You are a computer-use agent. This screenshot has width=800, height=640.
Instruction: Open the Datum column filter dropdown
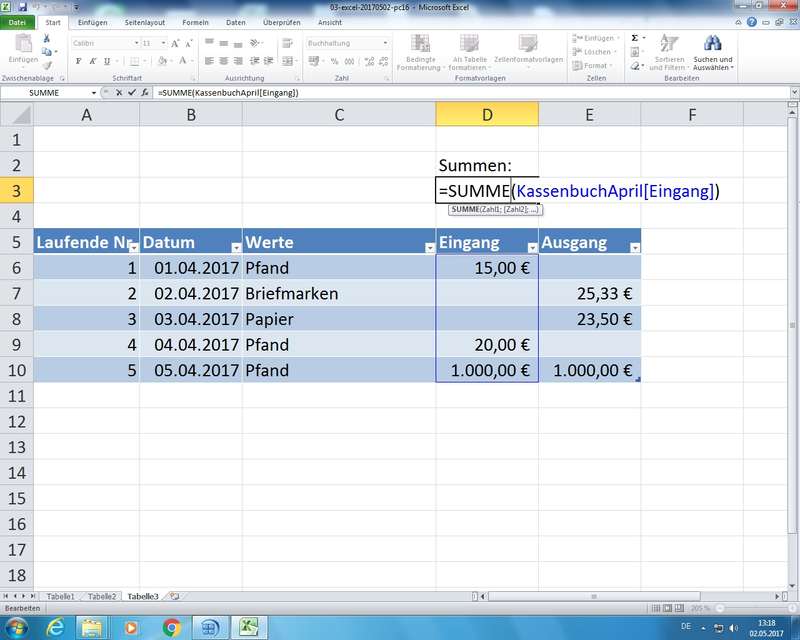coord(236,248)
